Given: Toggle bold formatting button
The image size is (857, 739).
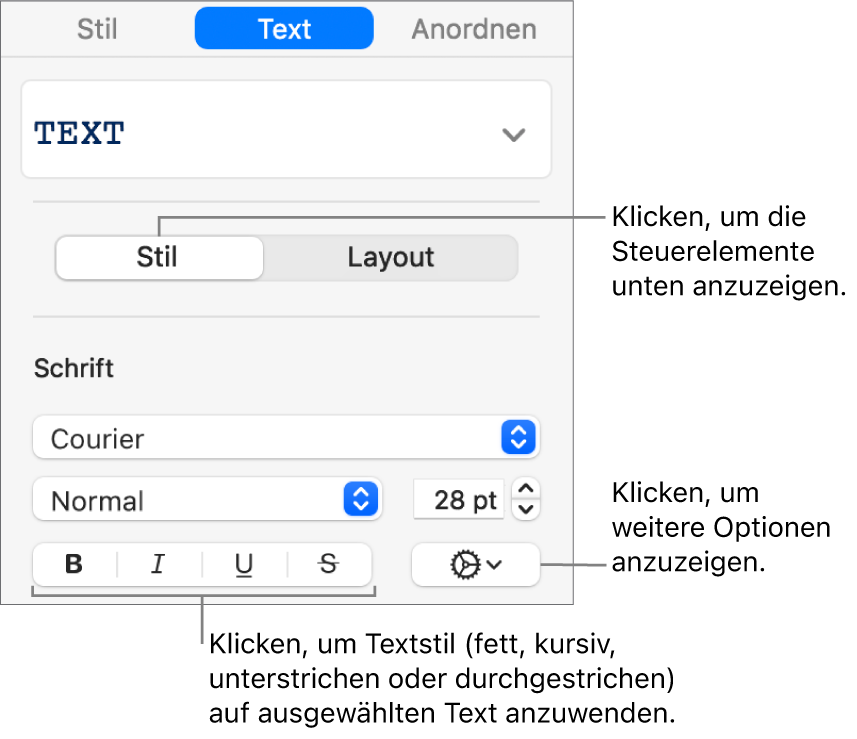Looking at the screenshot, I should click(74, 564).
